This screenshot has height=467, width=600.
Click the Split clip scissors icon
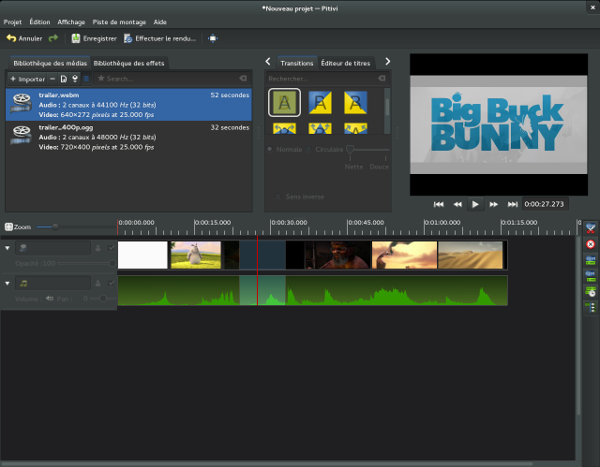[590, 229]
